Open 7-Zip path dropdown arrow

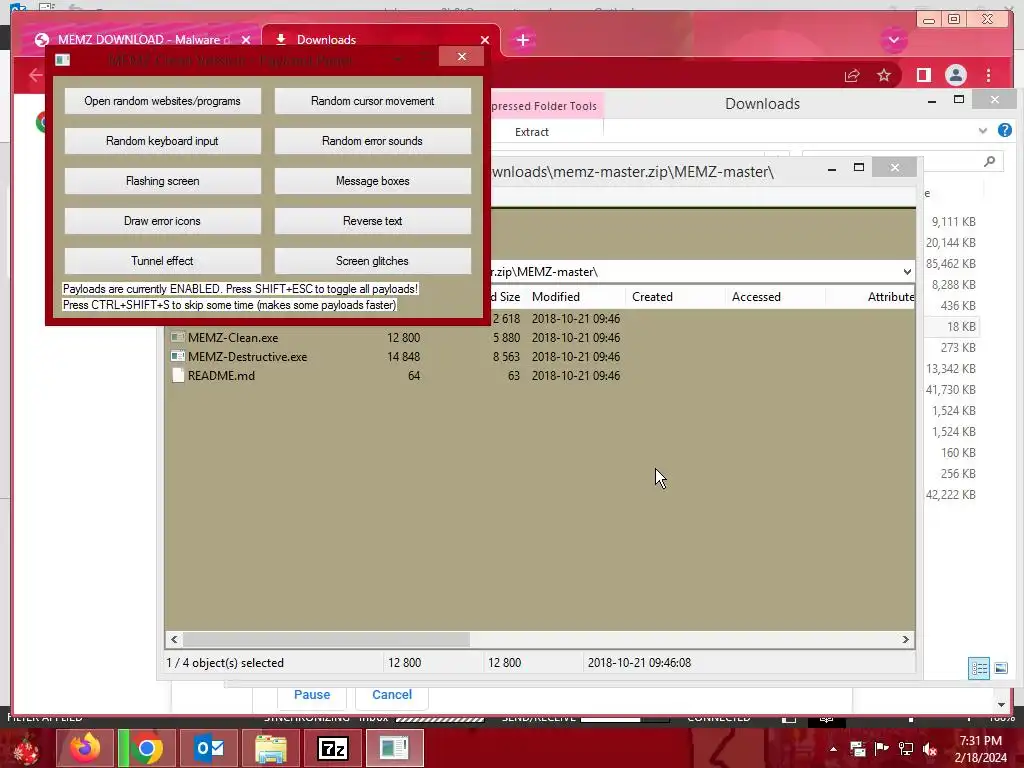click(x=907, y=272)
